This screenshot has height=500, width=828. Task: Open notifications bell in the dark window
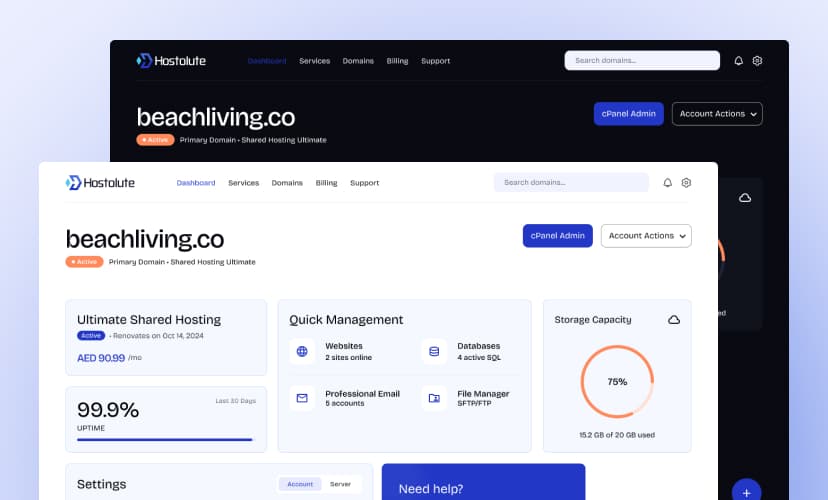(738, 61)
